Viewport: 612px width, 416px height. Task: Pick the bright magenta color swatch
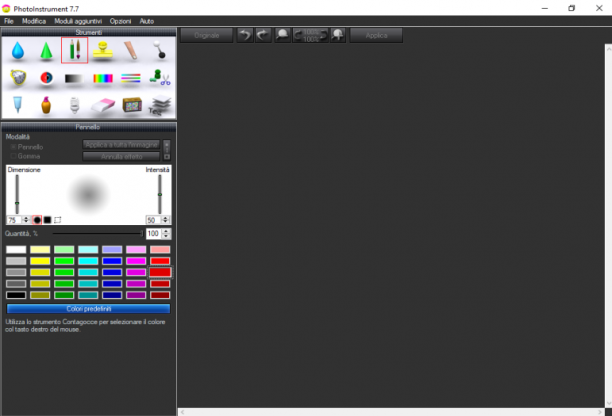point(136,261)
